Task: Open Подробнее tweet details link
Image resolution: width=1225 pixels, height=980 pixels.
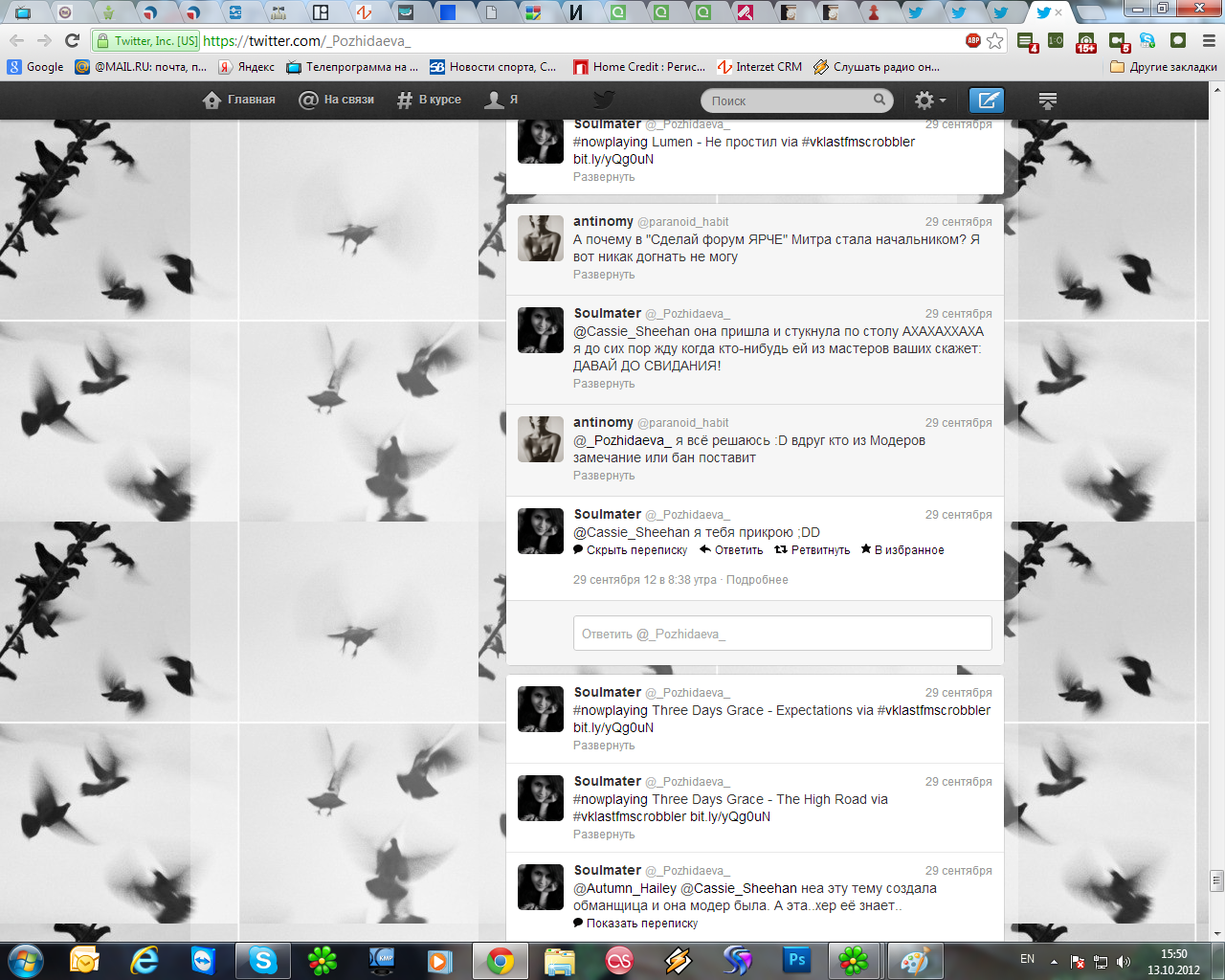Action: pos(757,580)
